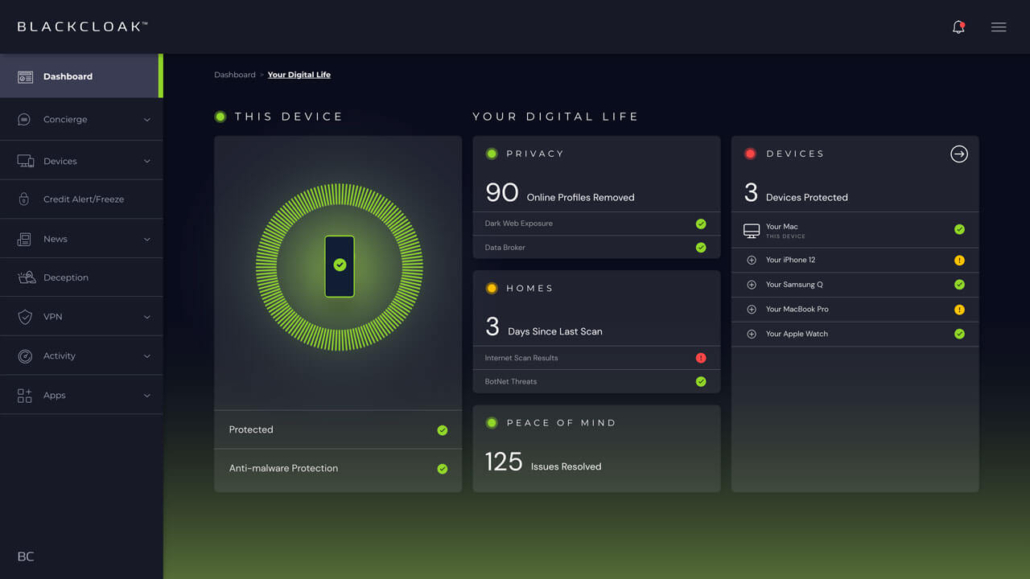Click the Dark Web Exposure green checkmark
The width and height of the screenshot is (1030, 579).
click(700, 224)
